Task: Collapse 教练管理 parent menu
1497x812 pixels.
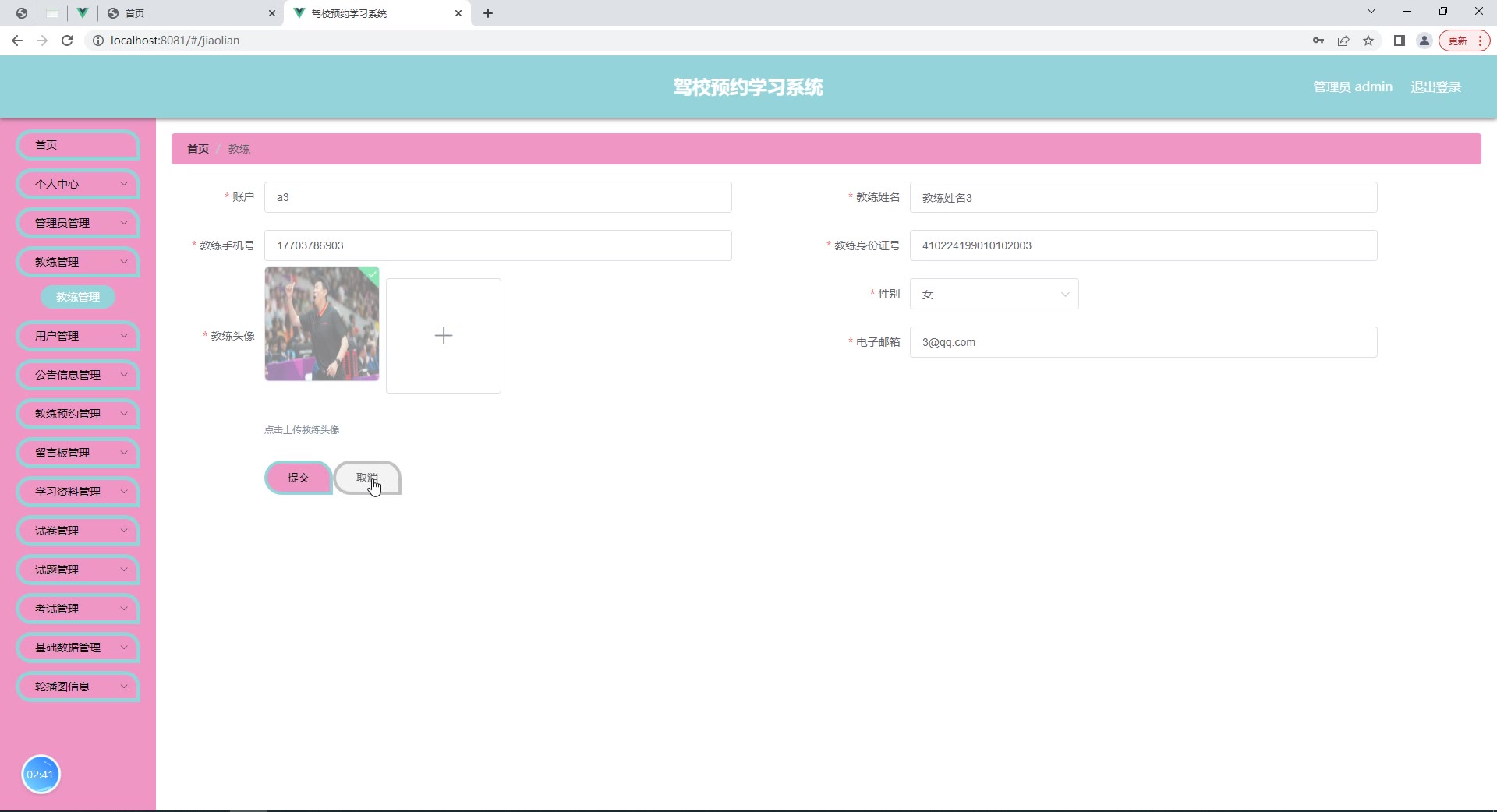Action: click(x=78, y=262)
